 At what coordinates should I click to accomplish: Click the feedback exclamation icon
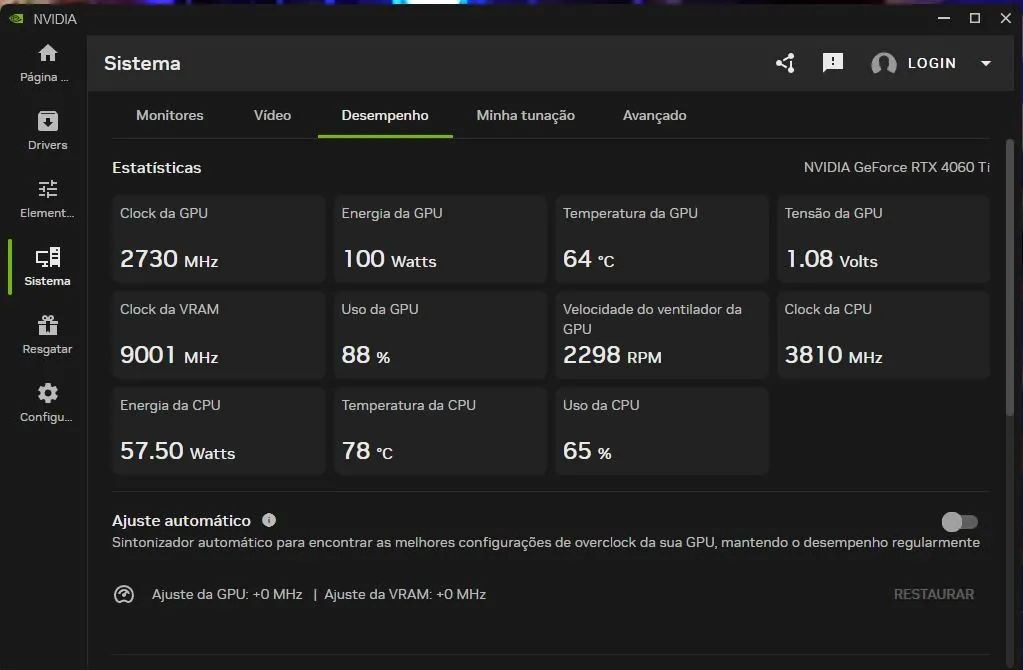832,63
